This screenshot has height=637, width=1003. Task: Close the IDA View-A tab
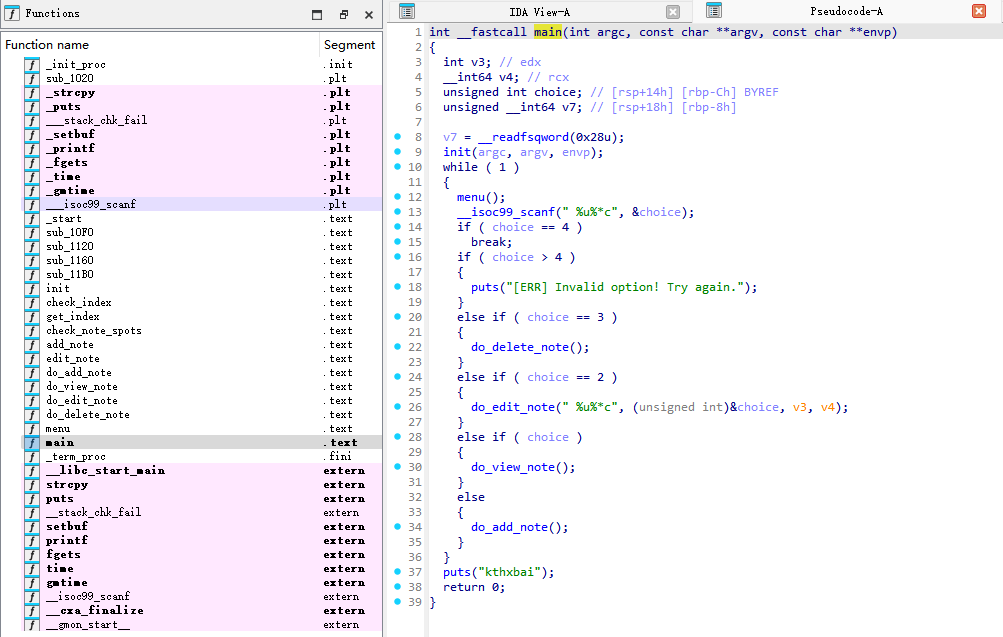click(x=672, y=12)
